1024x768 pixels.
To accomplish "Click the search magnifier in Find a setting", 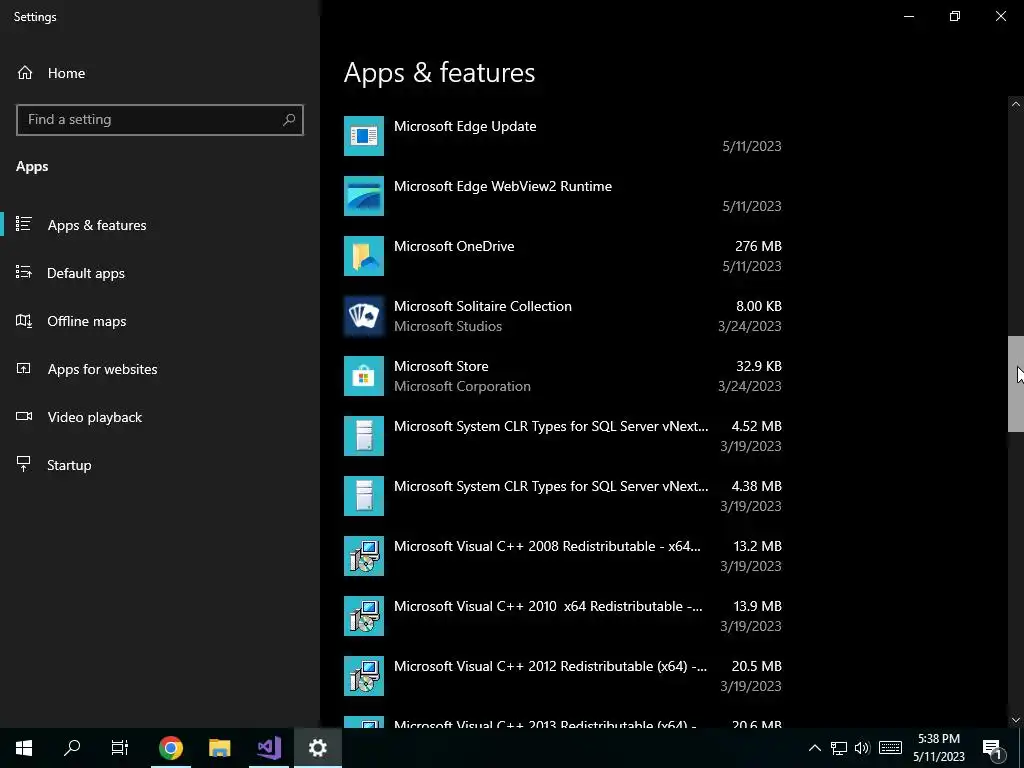I will coord(289,120).
